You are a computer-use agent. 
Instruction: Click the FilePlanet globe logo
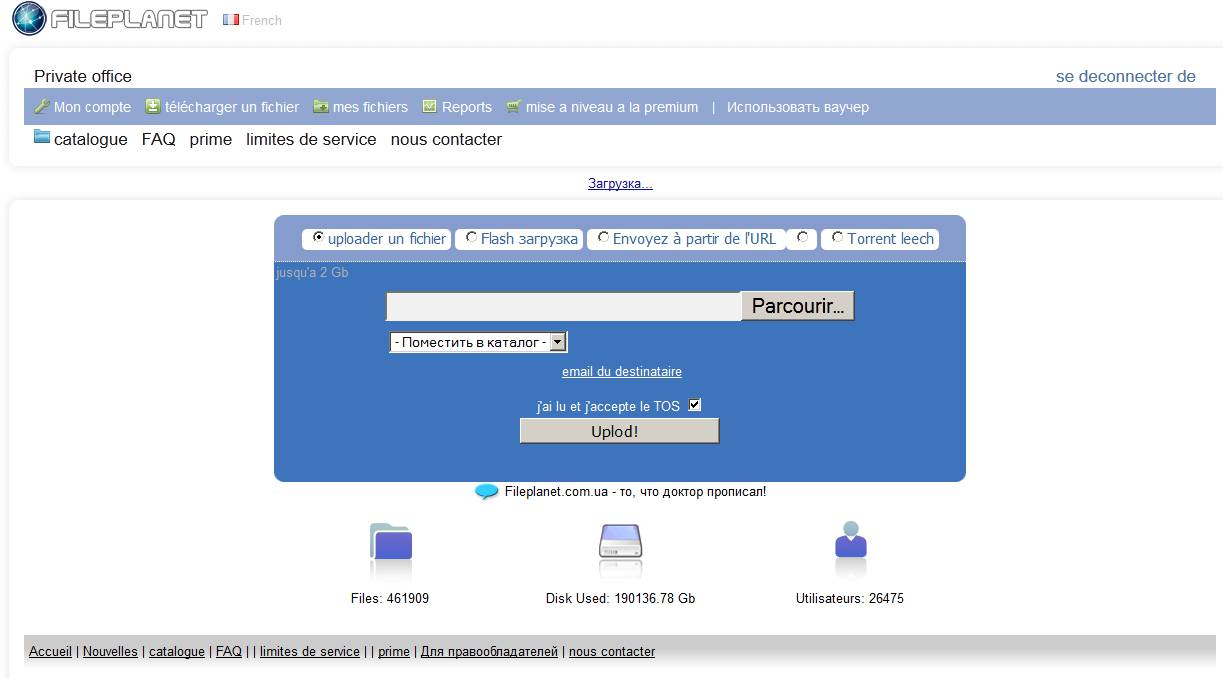click(30, 19)
